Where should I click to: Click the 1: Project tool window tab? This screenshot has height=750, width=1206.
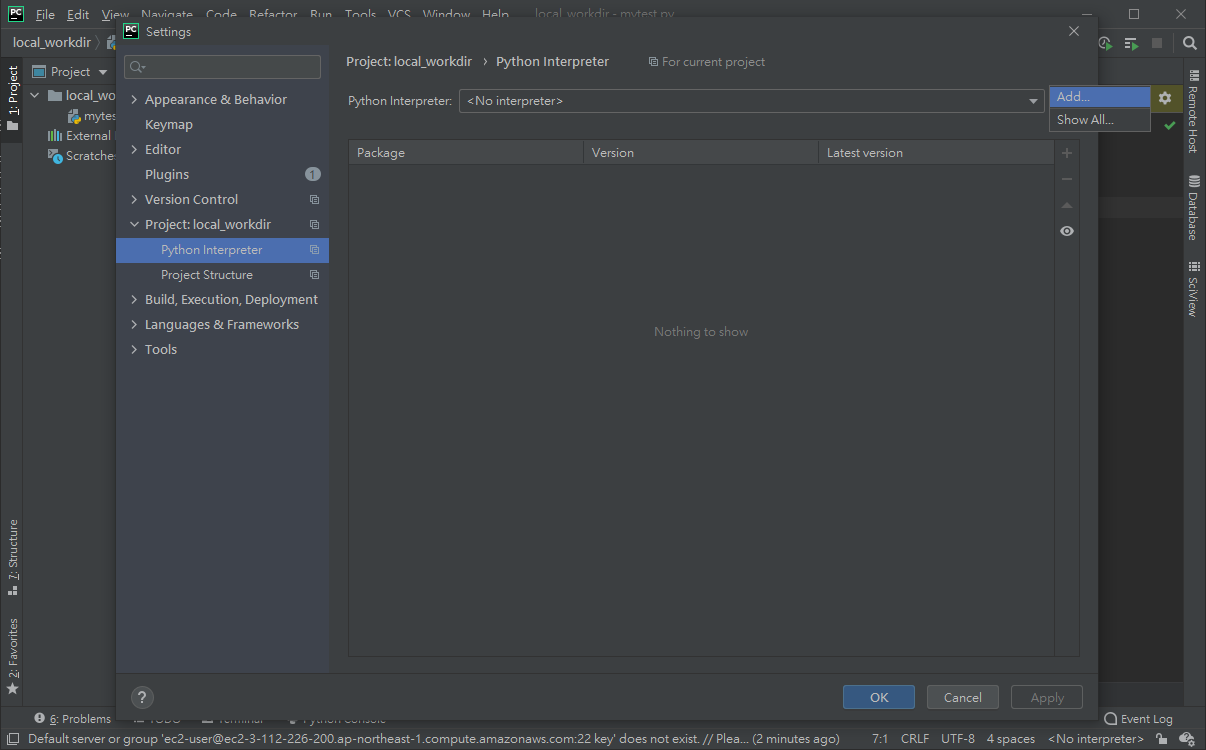tap(12, 98)
